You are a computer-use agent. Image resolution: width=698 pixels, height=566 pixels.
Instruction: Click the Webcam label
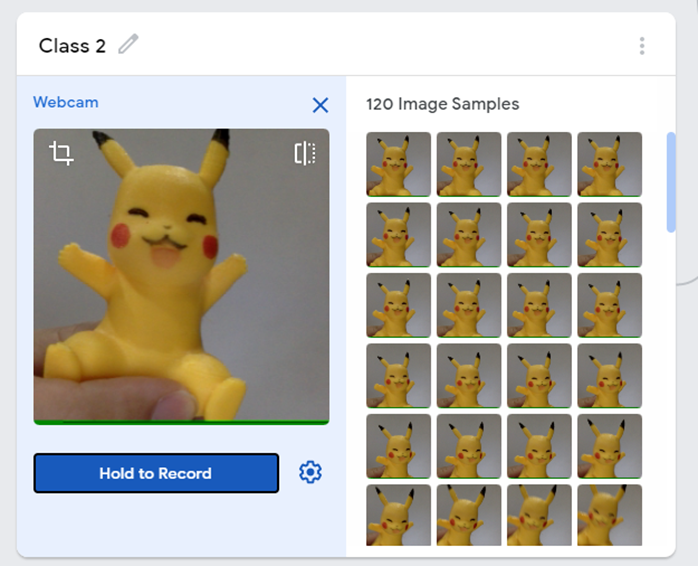(66, 102)
